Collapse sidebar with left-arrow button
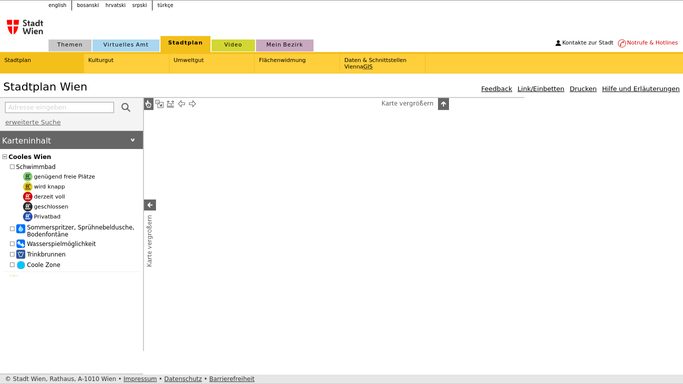683x384 pixels. tap(150, 205)
